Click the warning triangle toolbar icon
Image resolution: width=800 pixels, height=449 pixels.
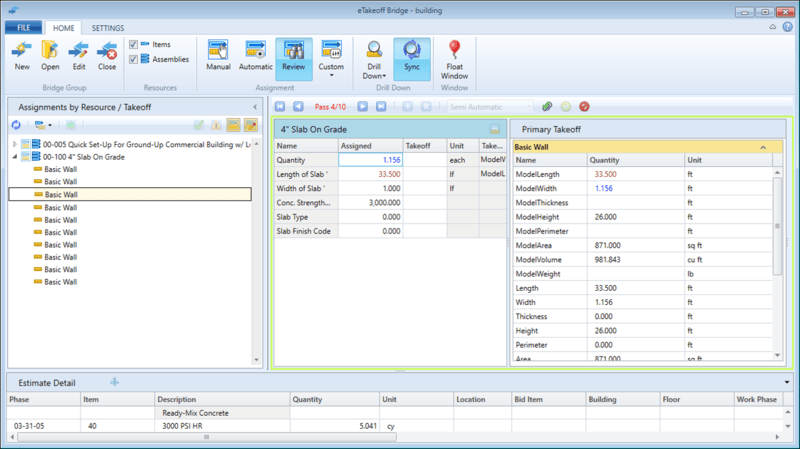(x=216, y=125)
